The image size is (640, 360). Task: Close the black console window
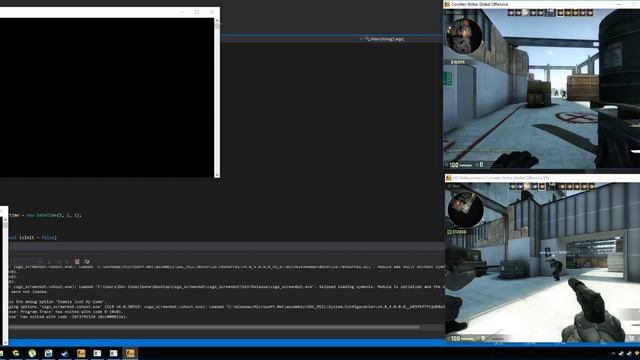(x=212, y=12)
